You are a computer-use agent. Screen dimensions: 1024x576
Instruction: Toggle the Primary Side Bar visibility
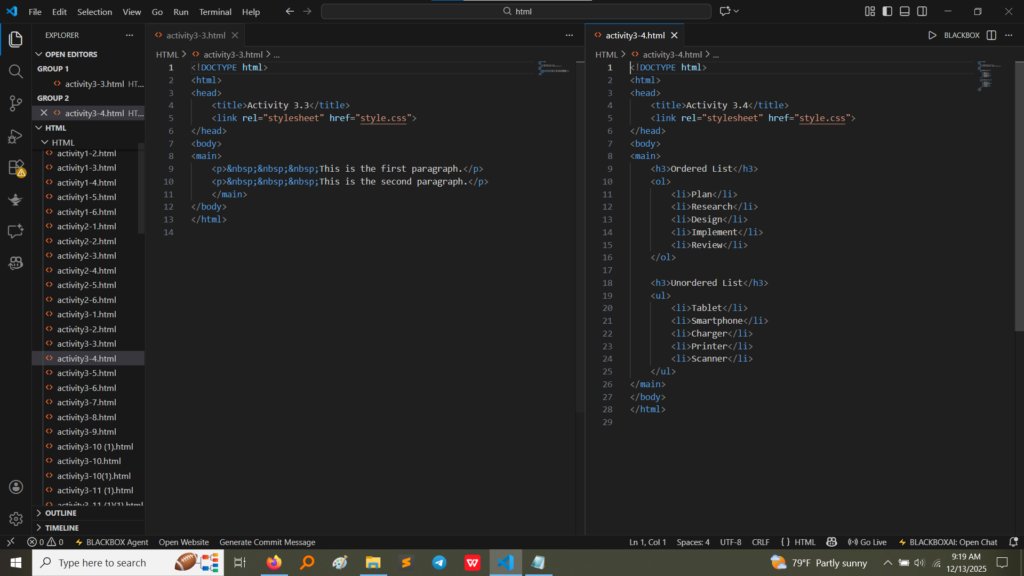click(x=887, y=11)
